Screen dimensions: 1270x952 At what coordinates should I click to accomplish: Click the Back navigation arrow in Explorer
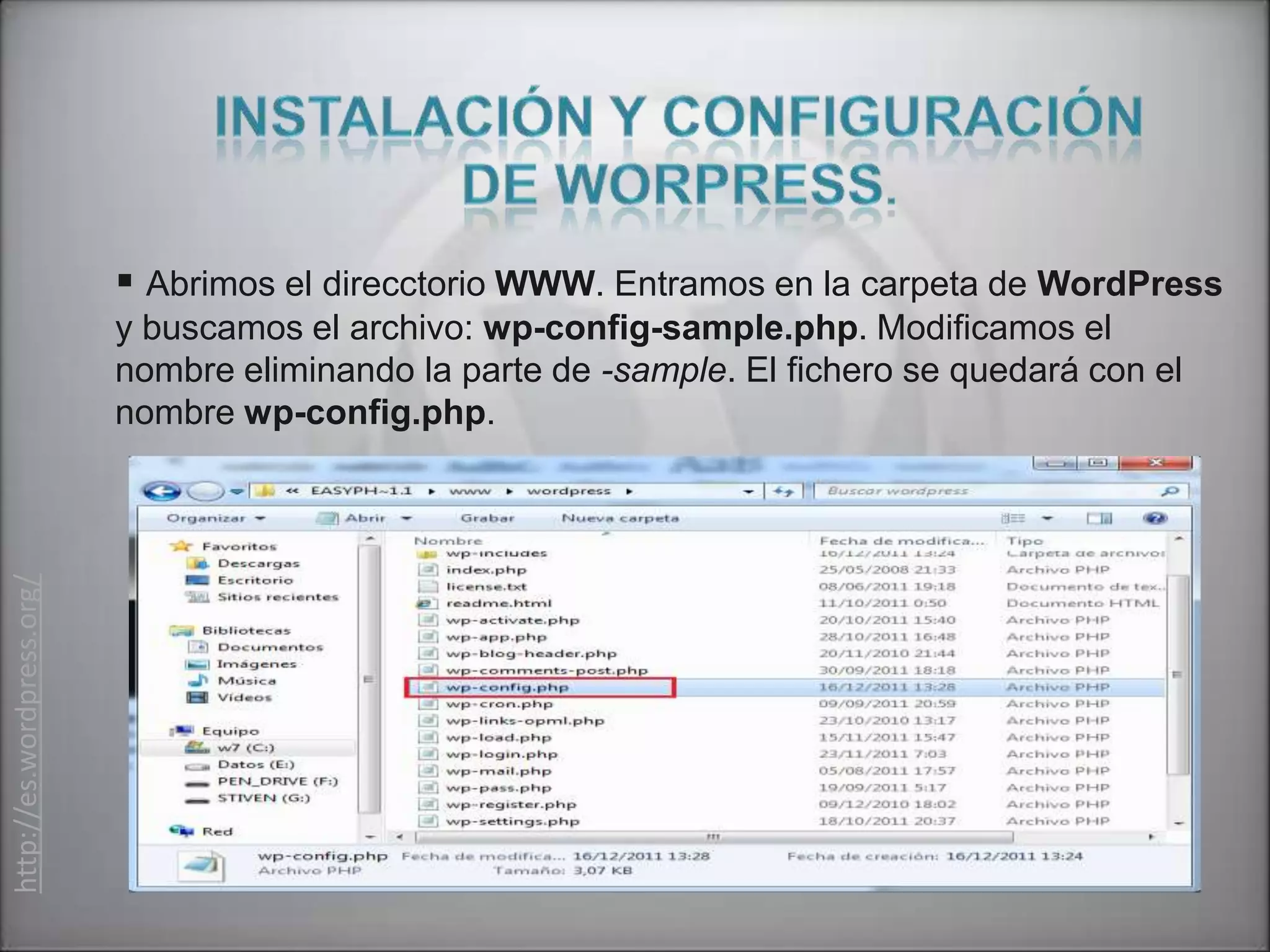click(161, 491)
